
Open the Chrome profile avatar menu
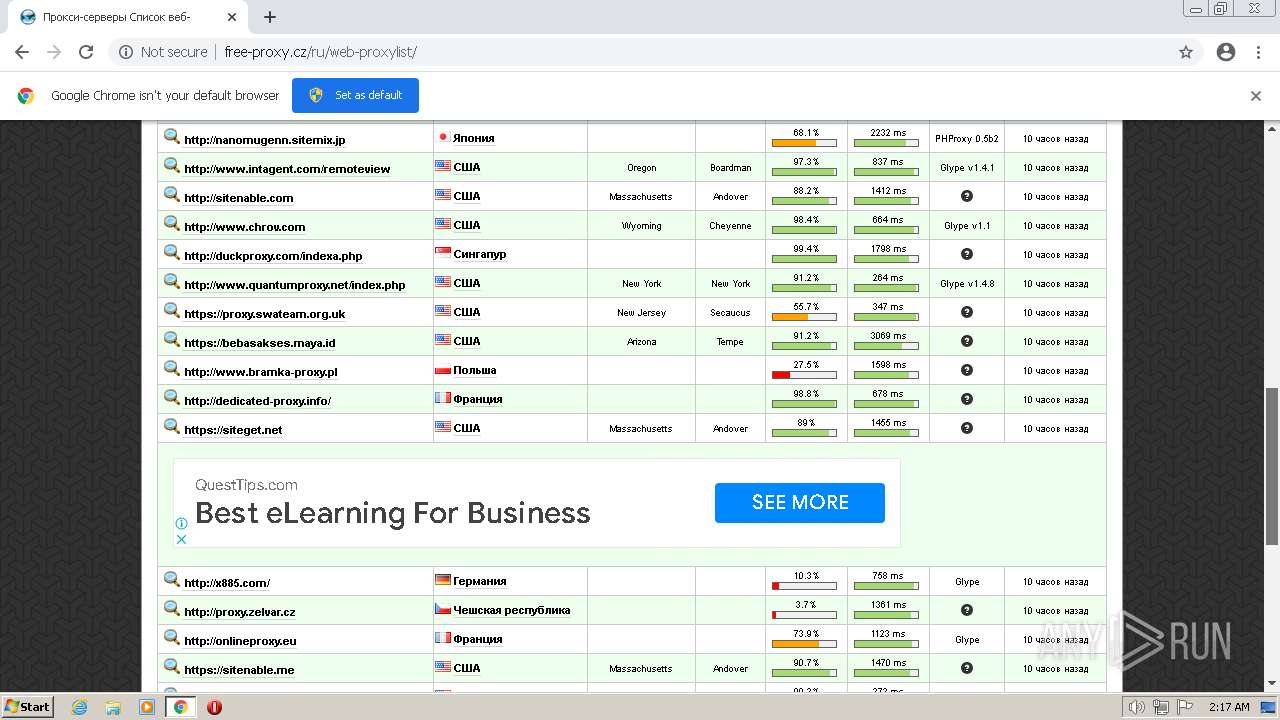click(1226, 52)
